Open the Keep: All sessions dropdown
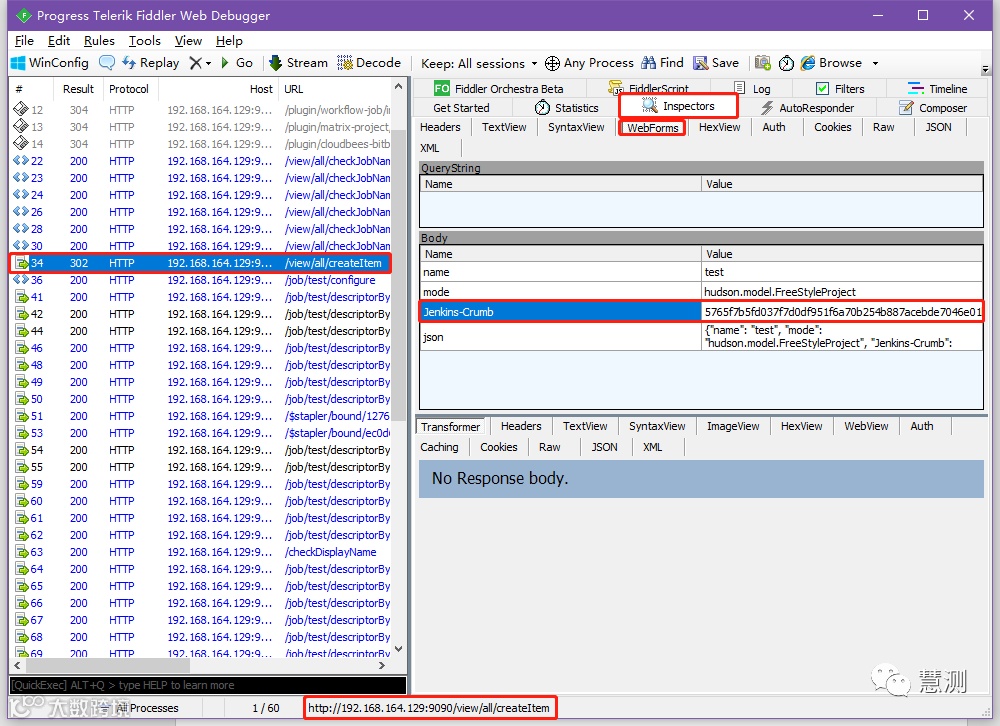 [x=479, y=63]
